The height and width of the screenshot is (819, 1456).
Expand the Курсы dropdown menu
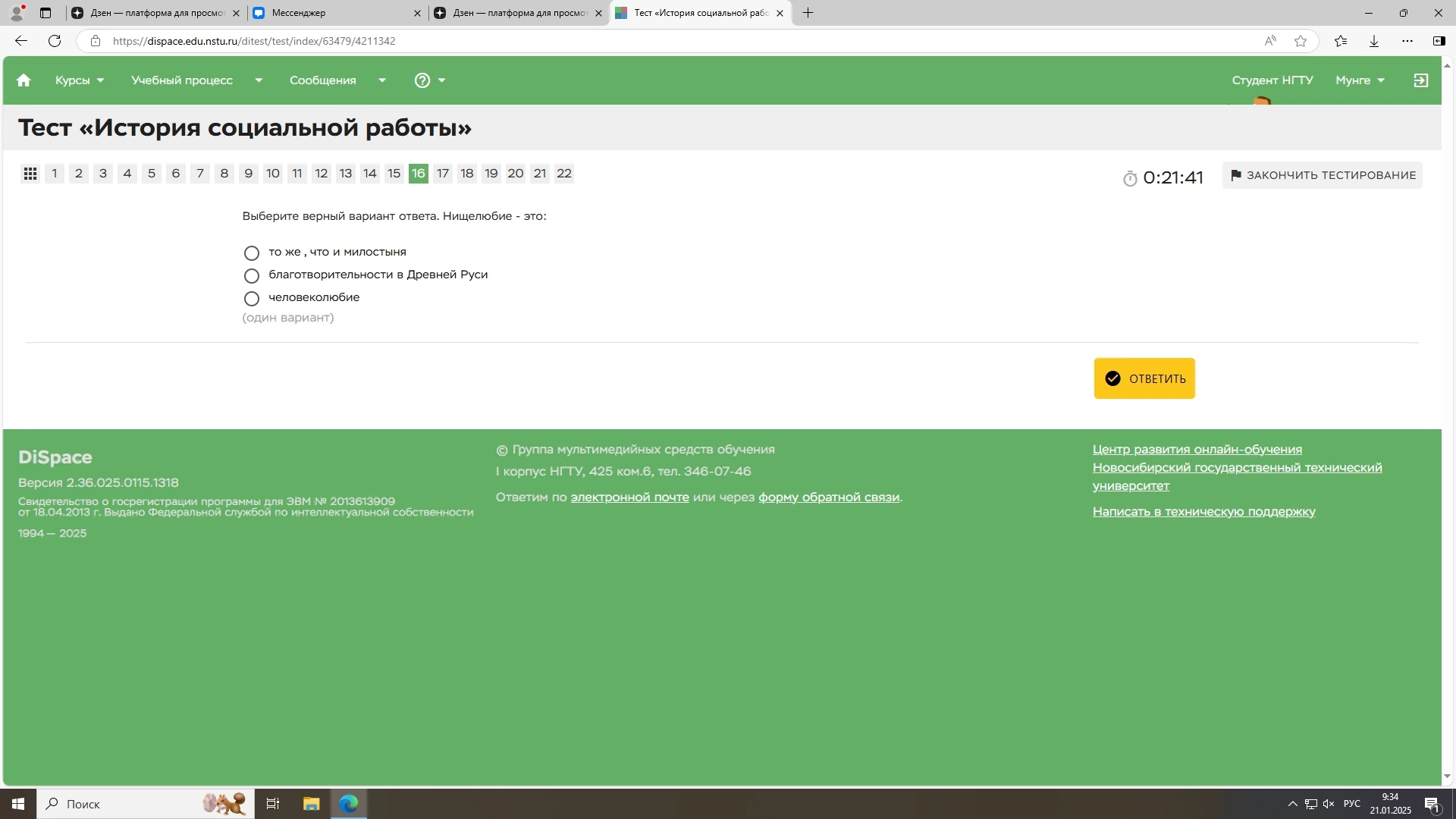click(80, 80)
